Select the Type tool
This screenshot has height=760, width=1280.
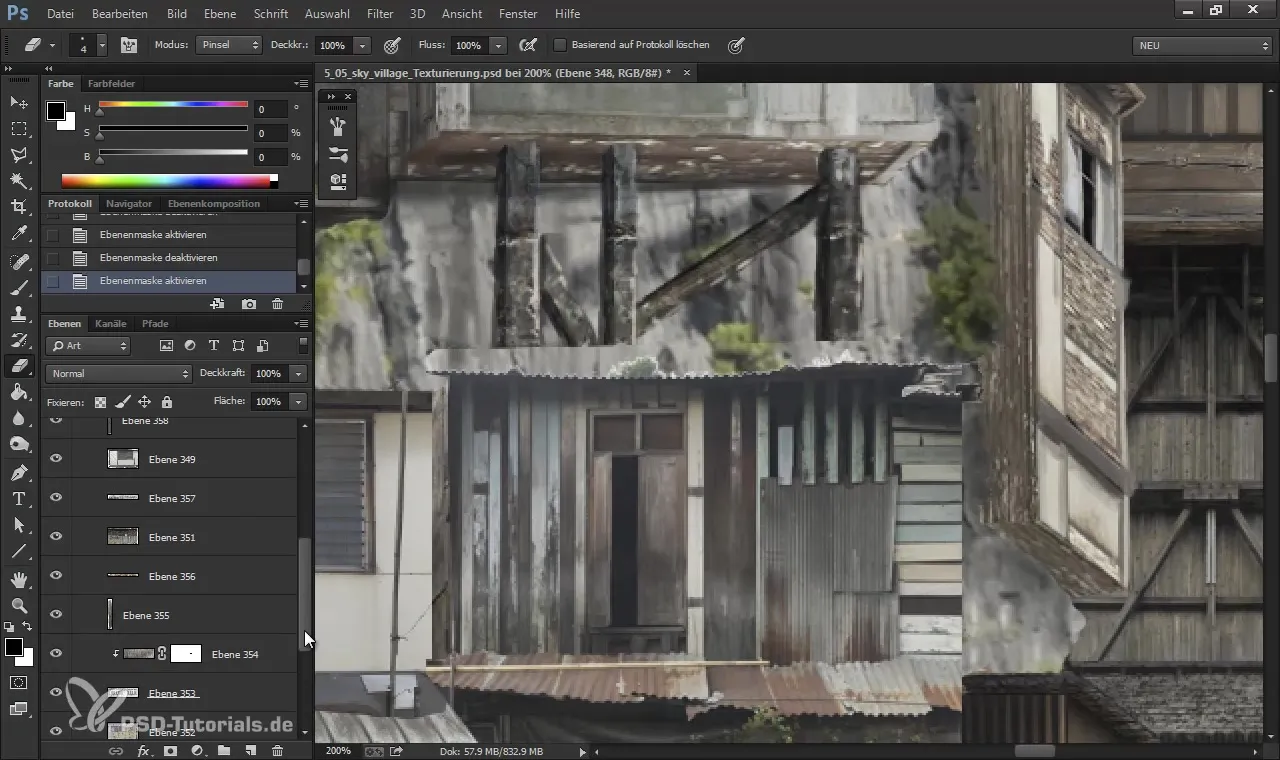click(x=19, y=499)
